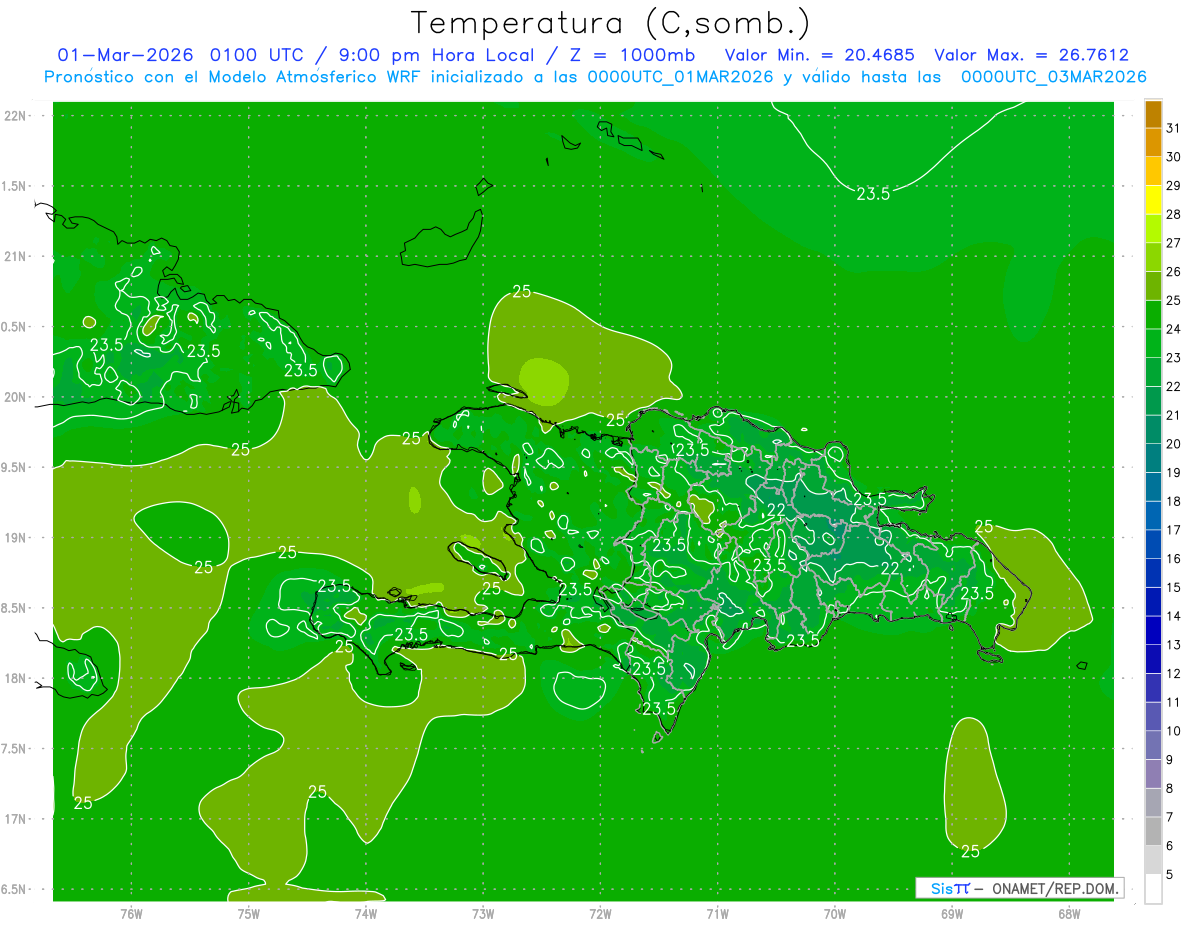Select the "0000UTC_03MAR2026" valid-until time
Screen dimensions: 1200x927
(x=1053, y=76)
